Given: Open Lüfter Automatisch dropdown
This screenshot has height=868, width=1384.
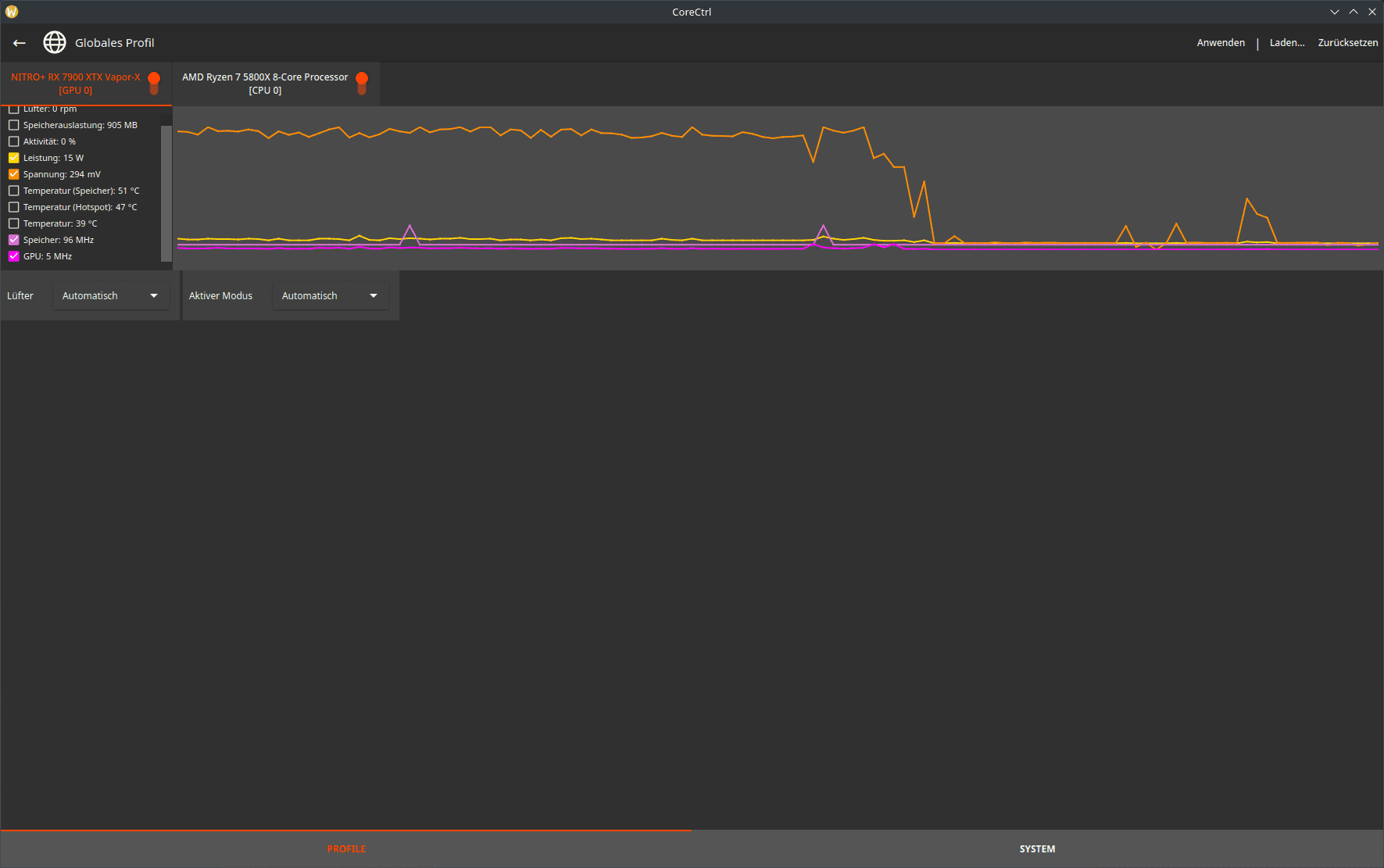Looking at the screenshot, I should [x=111, y=296].
